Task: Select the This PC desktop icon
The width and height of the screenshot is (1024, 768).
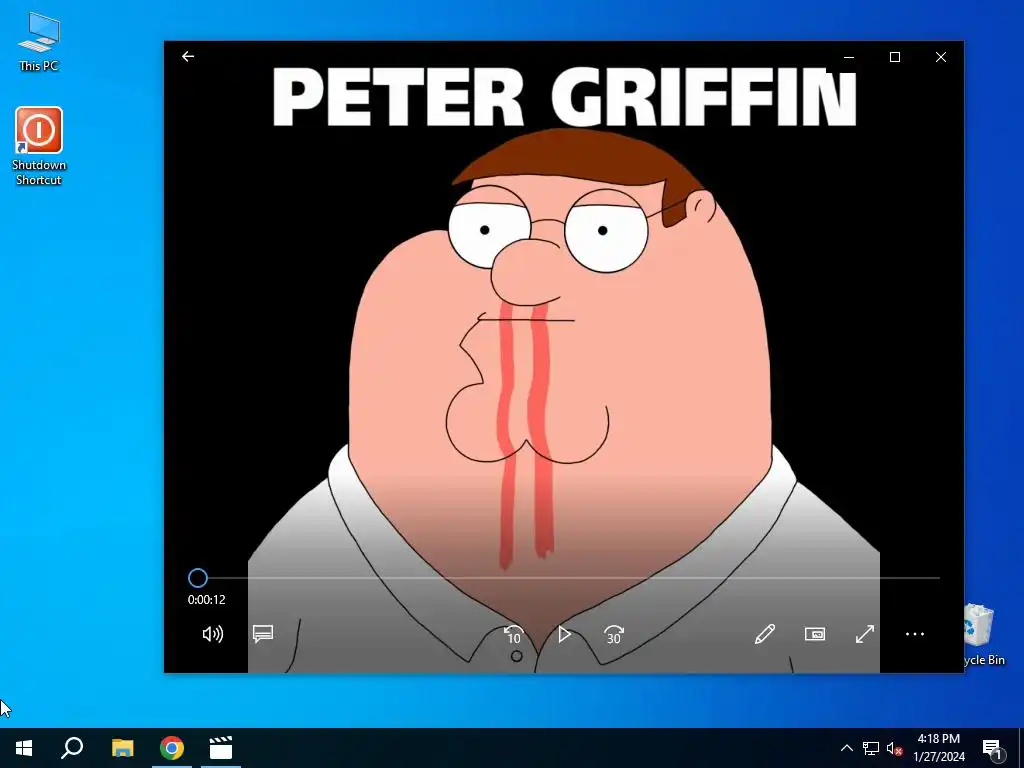Action: (x=39, y=42)
